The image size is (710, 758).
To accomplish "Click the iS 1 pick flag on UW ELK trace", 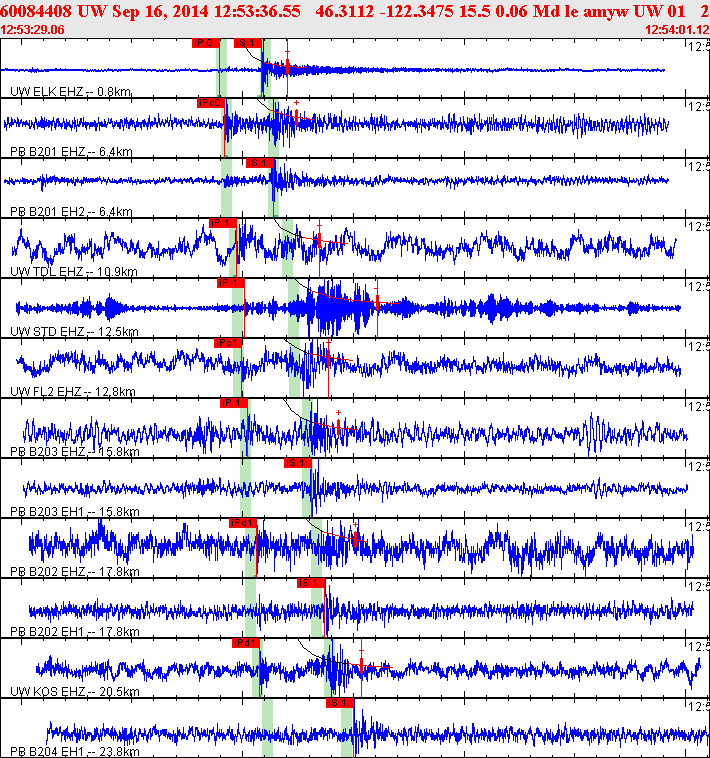I will [x=248, y=43].
